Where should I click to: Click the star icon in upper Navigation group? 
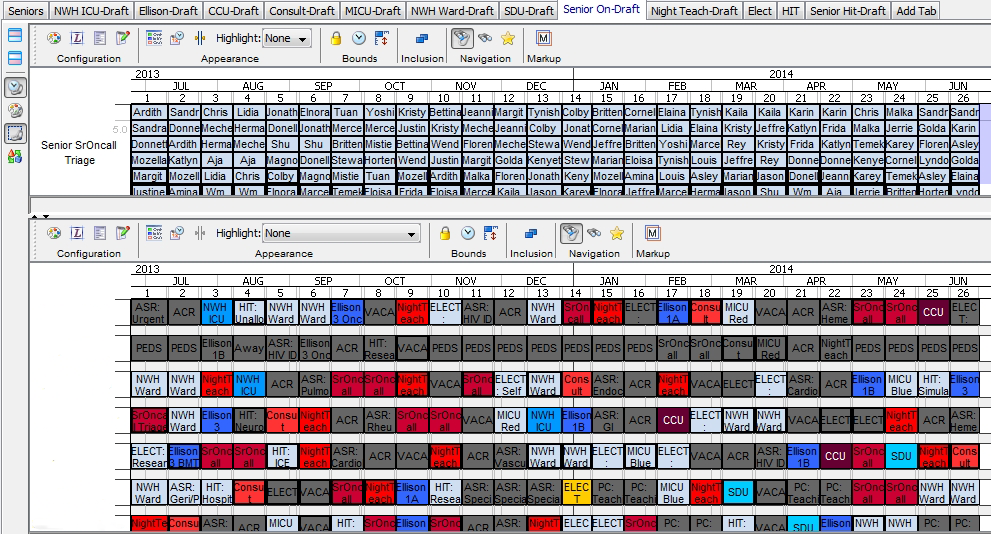tap(508, 38)
